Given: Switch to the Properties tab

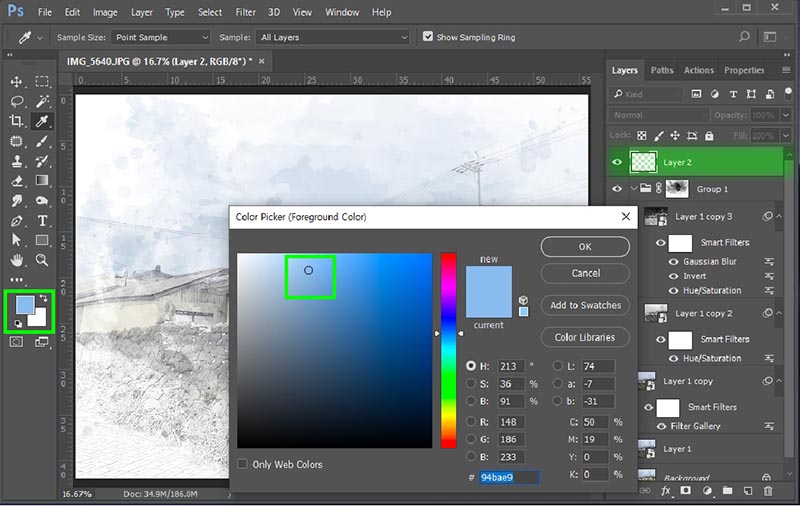Looking at the screenshot, I should [744, 70].
